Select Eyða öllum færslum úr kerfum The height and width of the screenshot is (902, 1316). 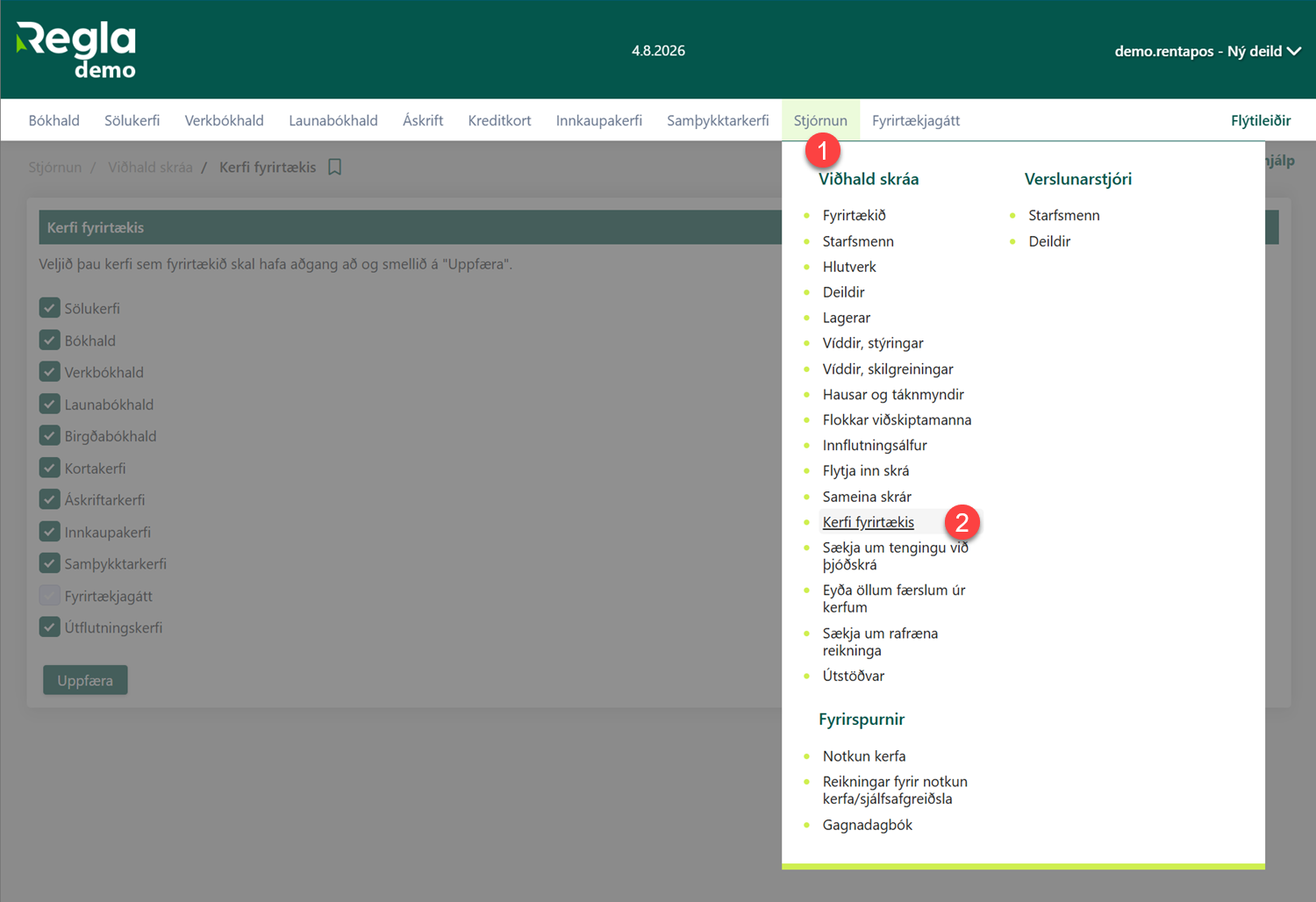(894, 598)
